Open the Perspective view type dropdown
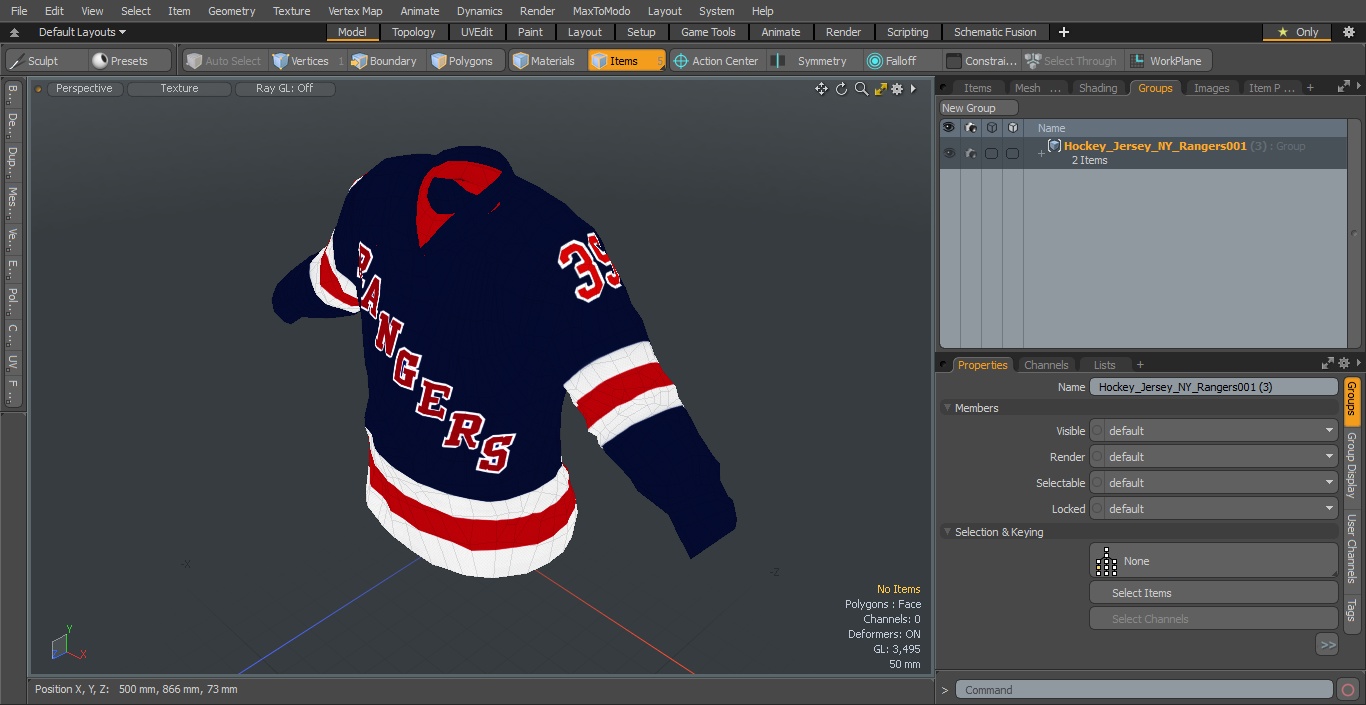This screenshot has height=705, width=1366. click(84, 89)
